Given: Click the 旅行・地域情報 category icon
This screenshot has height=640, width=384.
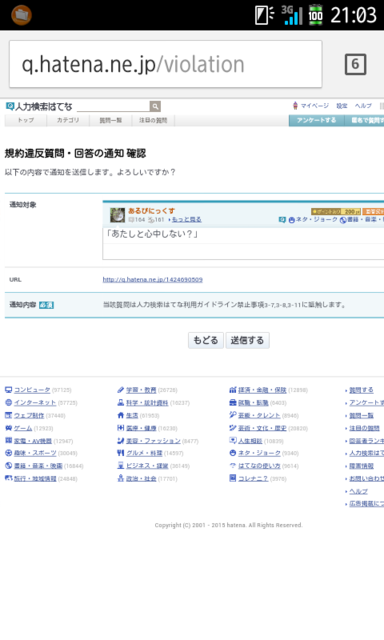Looking at the screenshot, I should [x=9, y=478].
